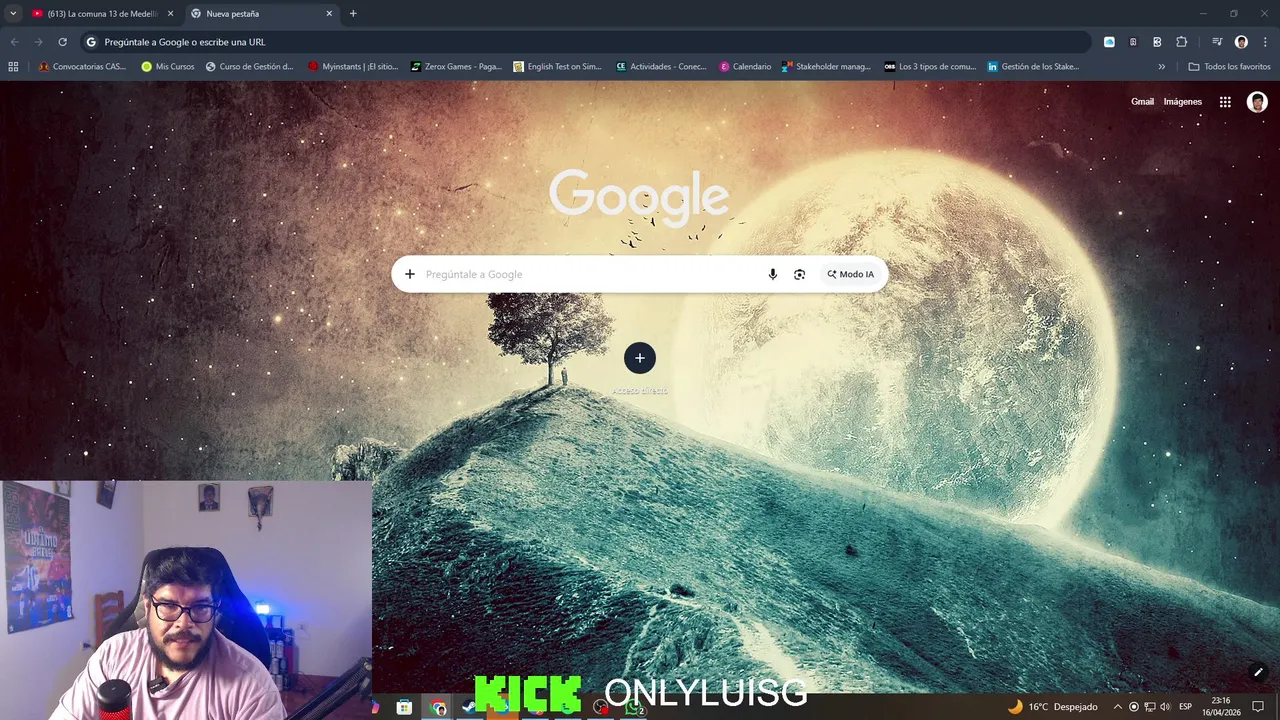1280x720 pixels.
Task: Open Steam in the taskbar
Action: 468,707
